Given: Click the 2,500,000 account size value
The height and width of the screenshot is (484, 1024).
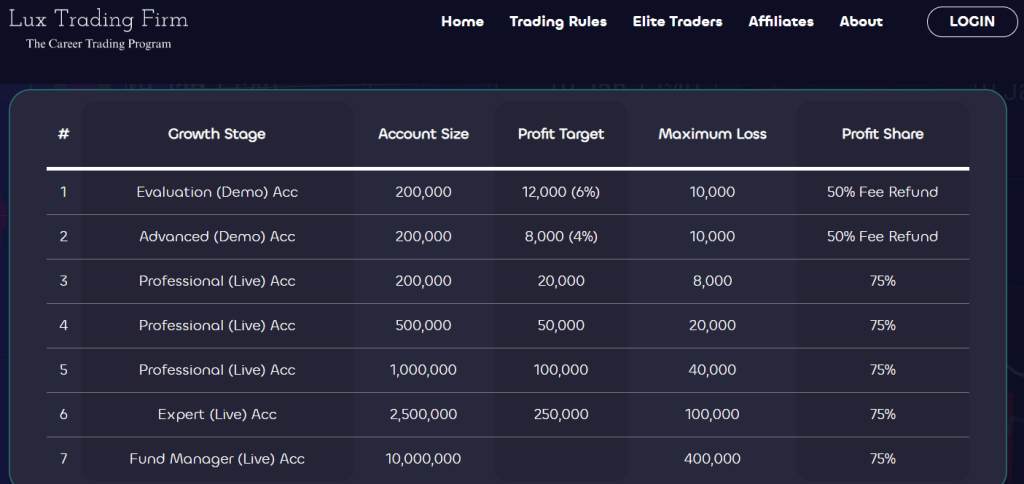Looking at the screenshot, I should (x=423, y=414).
